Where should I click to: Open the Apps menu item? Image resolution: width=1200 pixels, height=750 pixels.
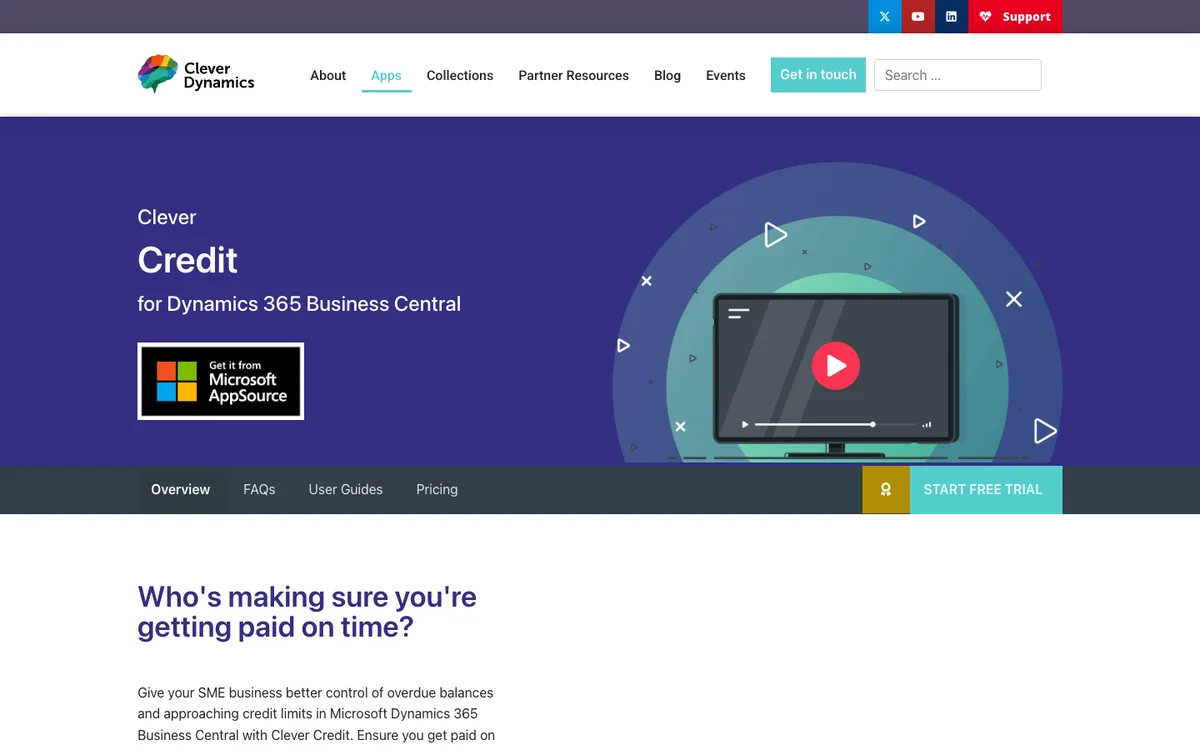point(386,75)
